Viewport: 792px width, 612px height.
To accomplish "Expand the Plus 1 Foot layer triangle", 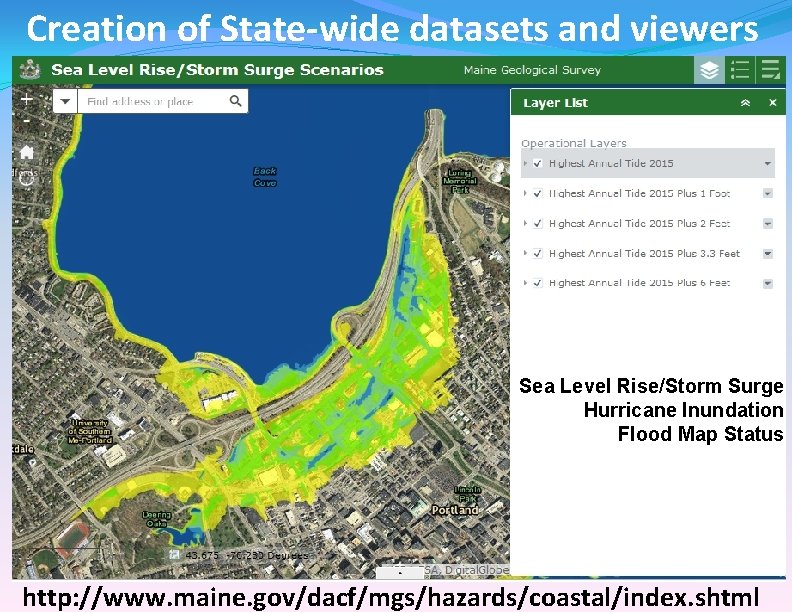I will [525, 193].
